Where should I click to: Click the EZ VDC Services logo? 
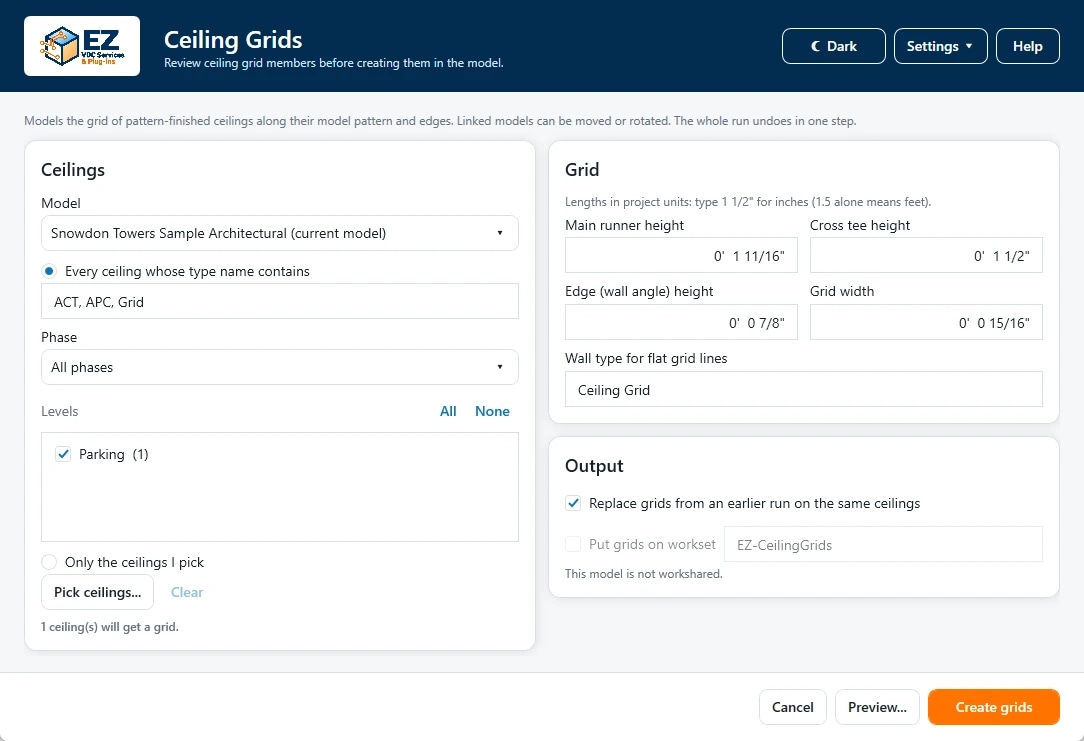pos(82,46)
